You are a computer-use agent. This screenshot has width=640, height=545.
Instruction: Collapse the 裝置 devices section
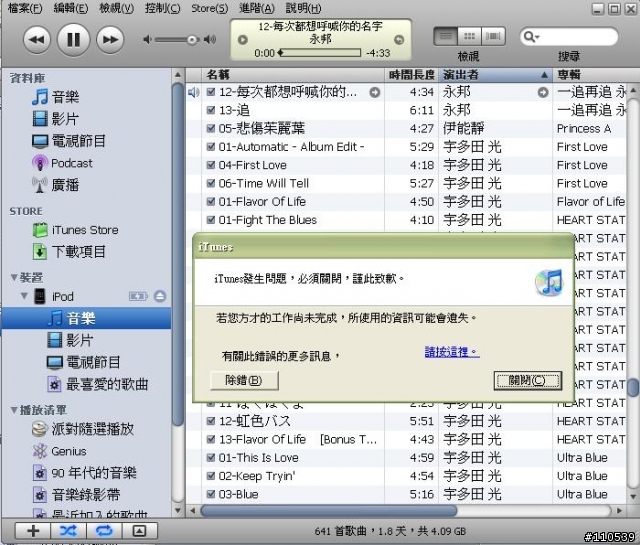click(x=14, y=278)
